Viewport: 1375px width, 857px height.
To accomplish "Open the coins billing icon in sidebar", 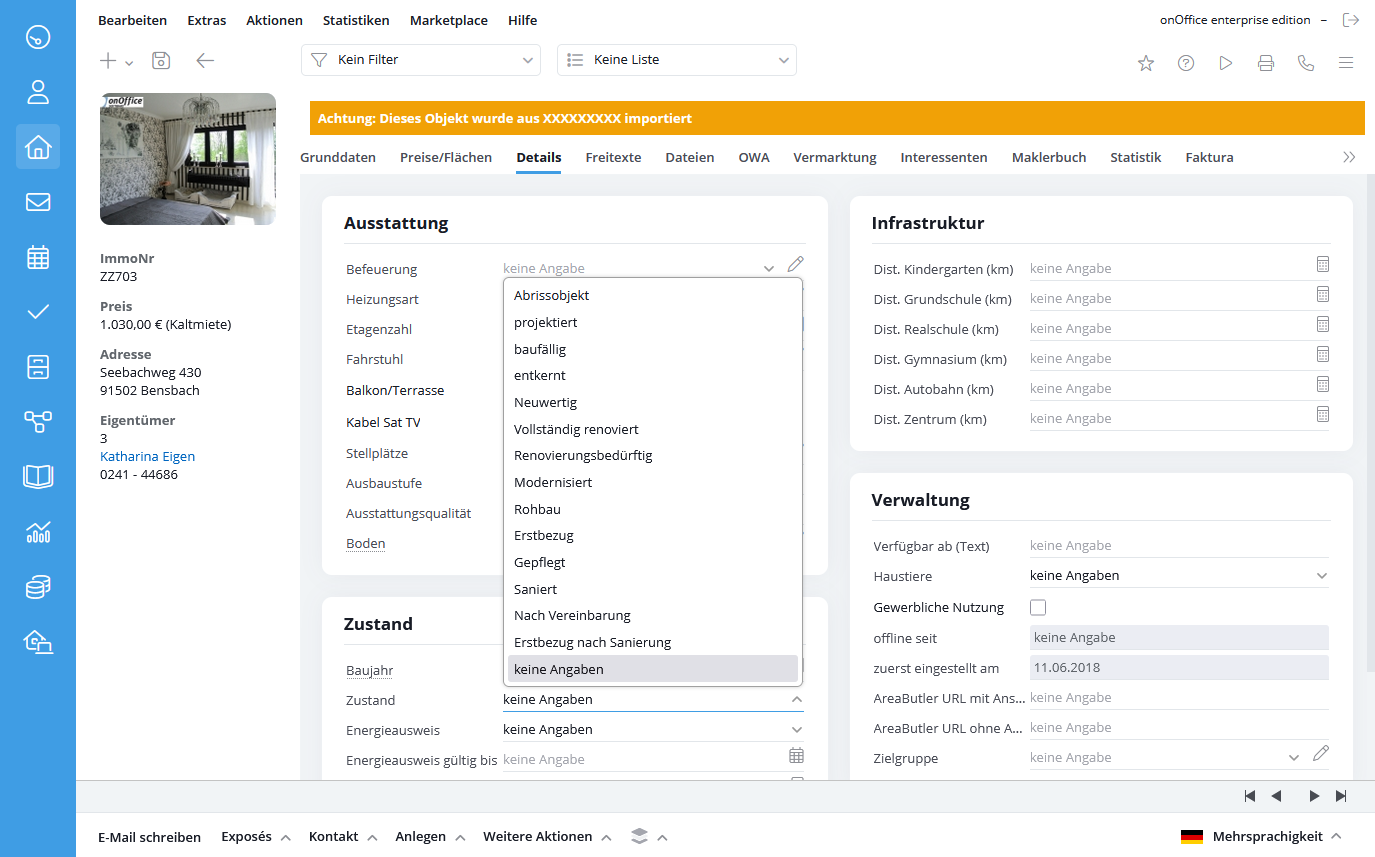I will click(38, 587).
